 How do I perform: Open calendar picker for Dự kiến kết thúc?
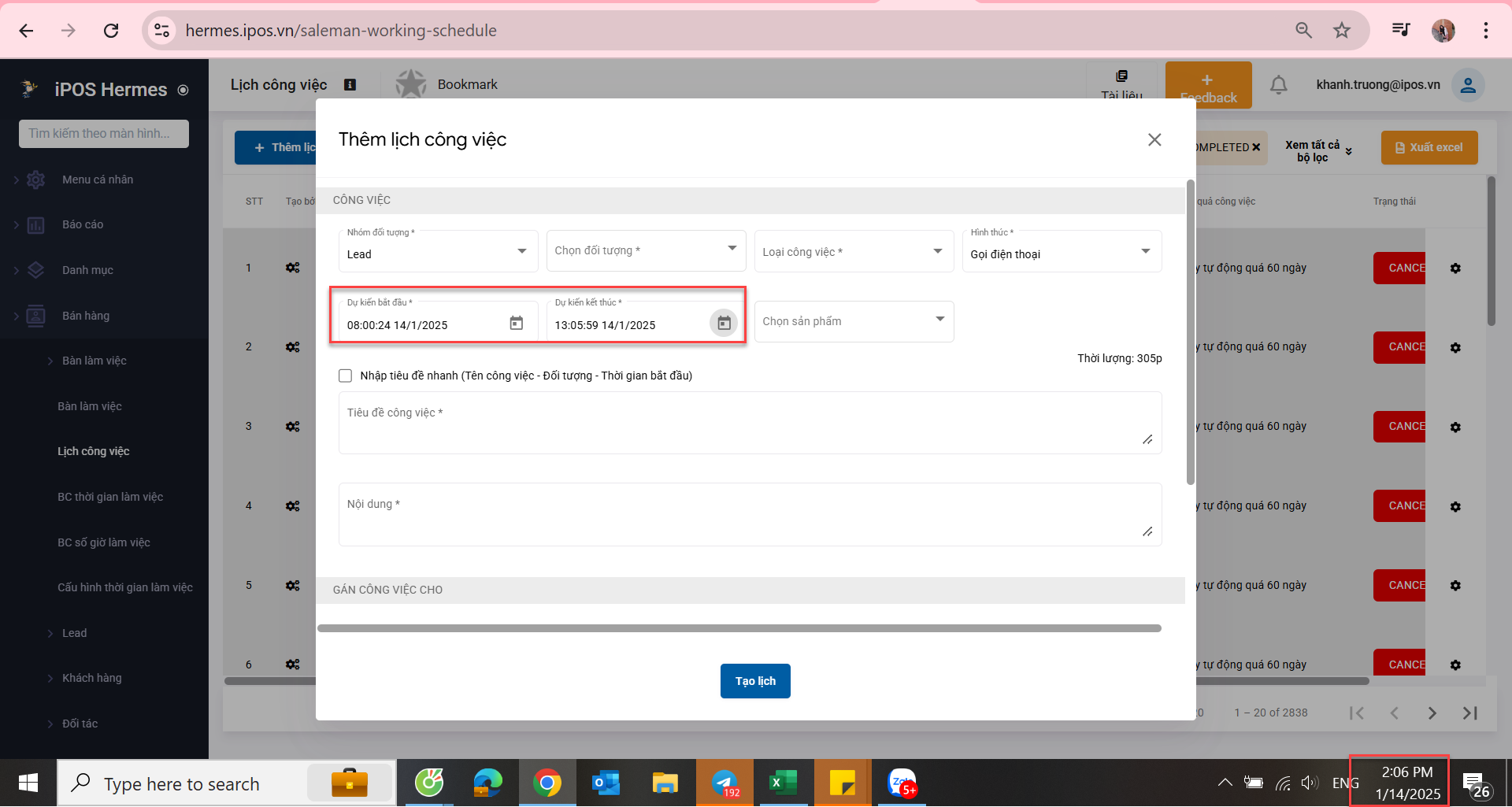(x=724, y=323)
